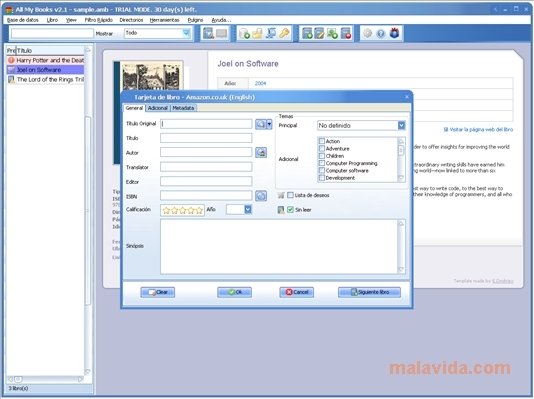Click the quick search box in toolbar

coord(52,33)
